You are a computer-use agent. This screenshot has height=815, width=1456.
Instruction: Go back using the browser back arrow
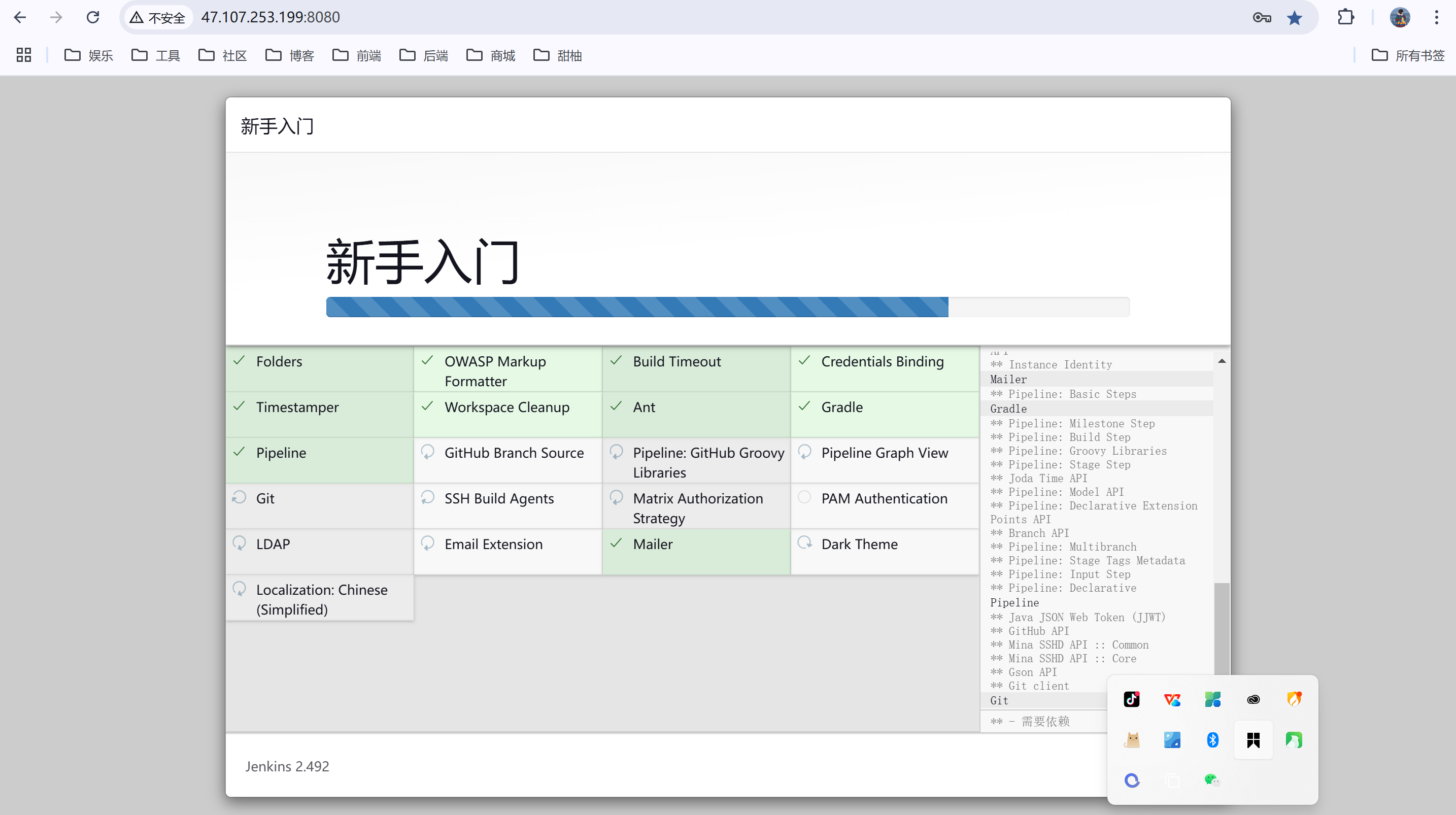[20, 18]
